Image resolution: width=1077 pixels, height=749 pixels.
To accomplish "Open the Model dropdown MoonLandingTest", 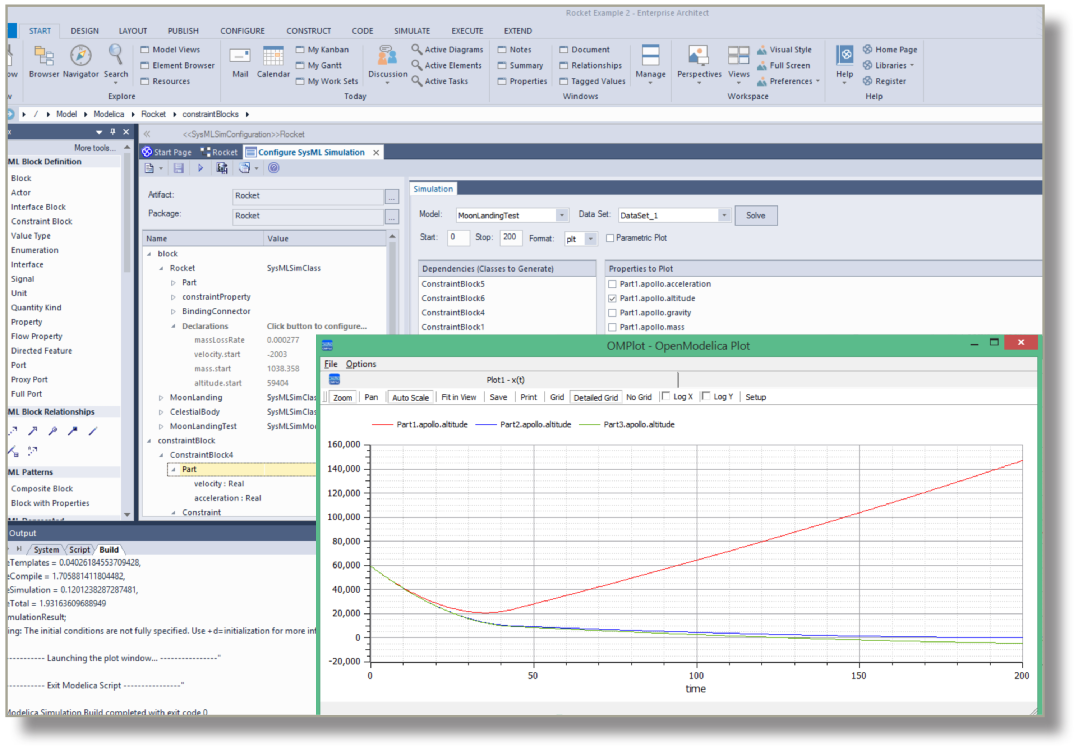I will 561,215.
